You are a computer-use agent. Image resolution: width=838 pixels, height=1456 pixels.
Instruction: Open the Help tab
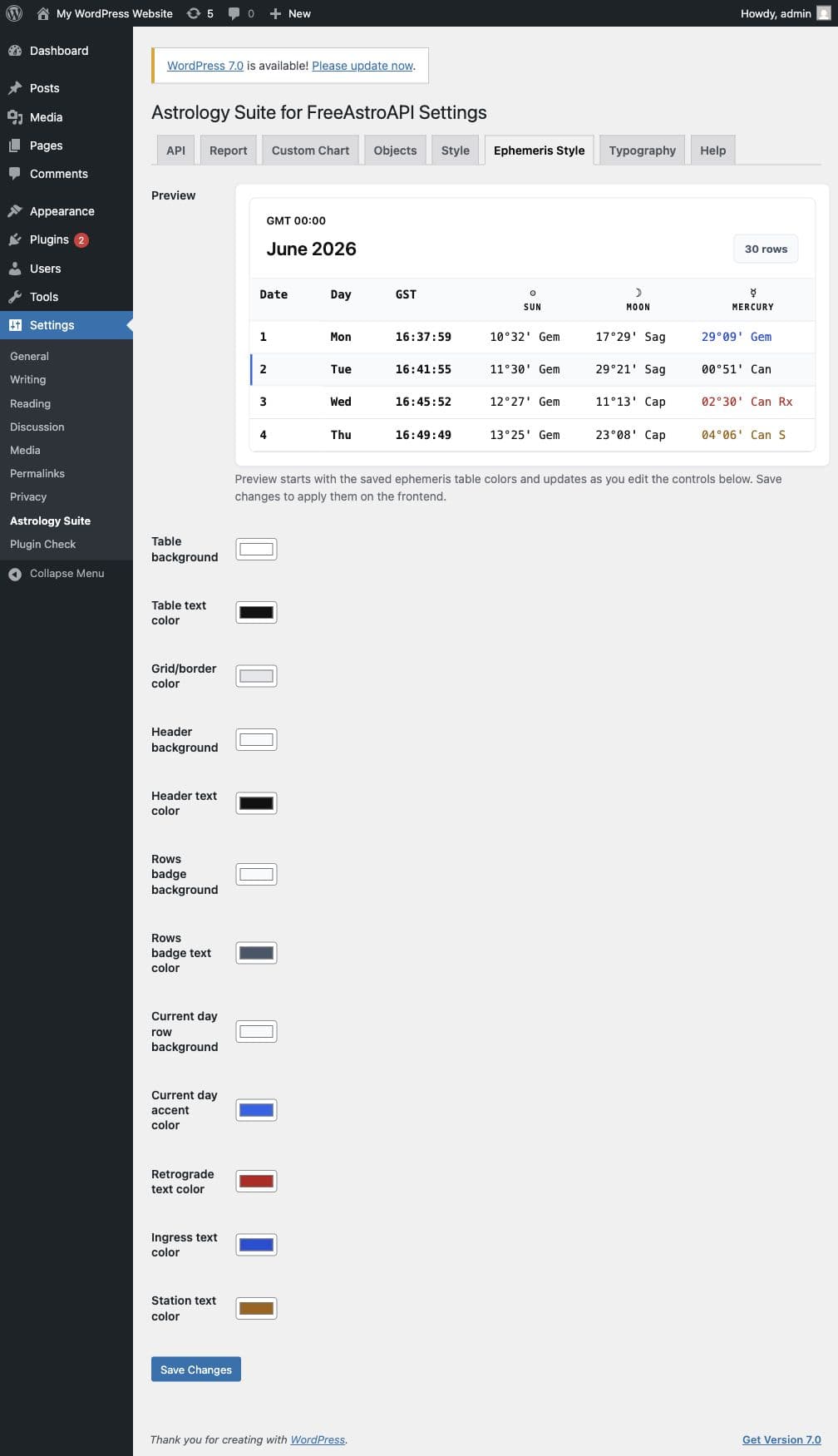(712, 151)
